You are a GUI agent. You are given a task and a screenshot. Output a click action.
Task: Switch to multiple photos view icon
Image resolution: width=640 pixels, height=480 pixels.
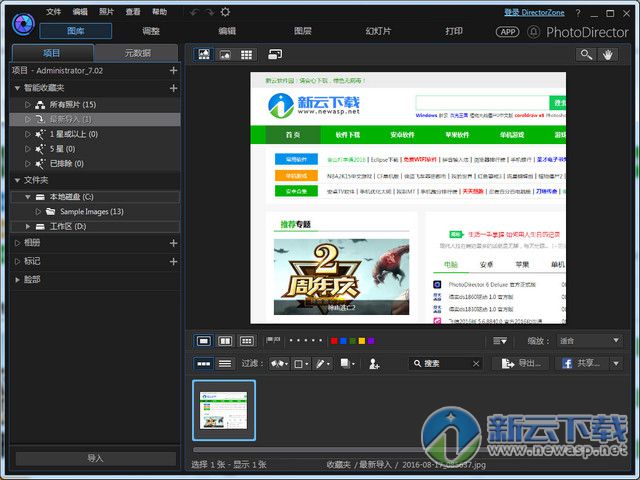tap(246, 341)
